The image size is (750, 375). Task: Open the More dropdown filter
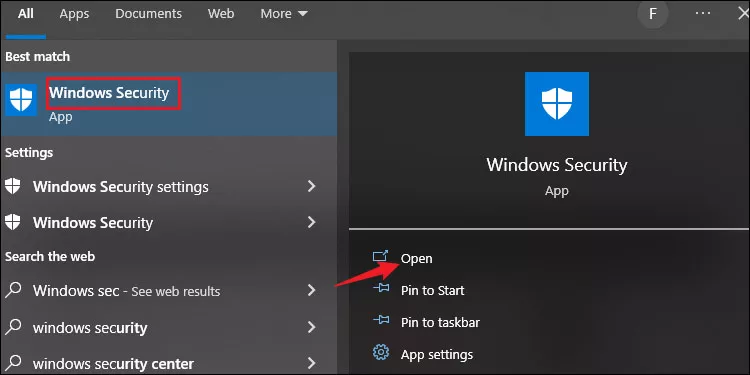284,14
